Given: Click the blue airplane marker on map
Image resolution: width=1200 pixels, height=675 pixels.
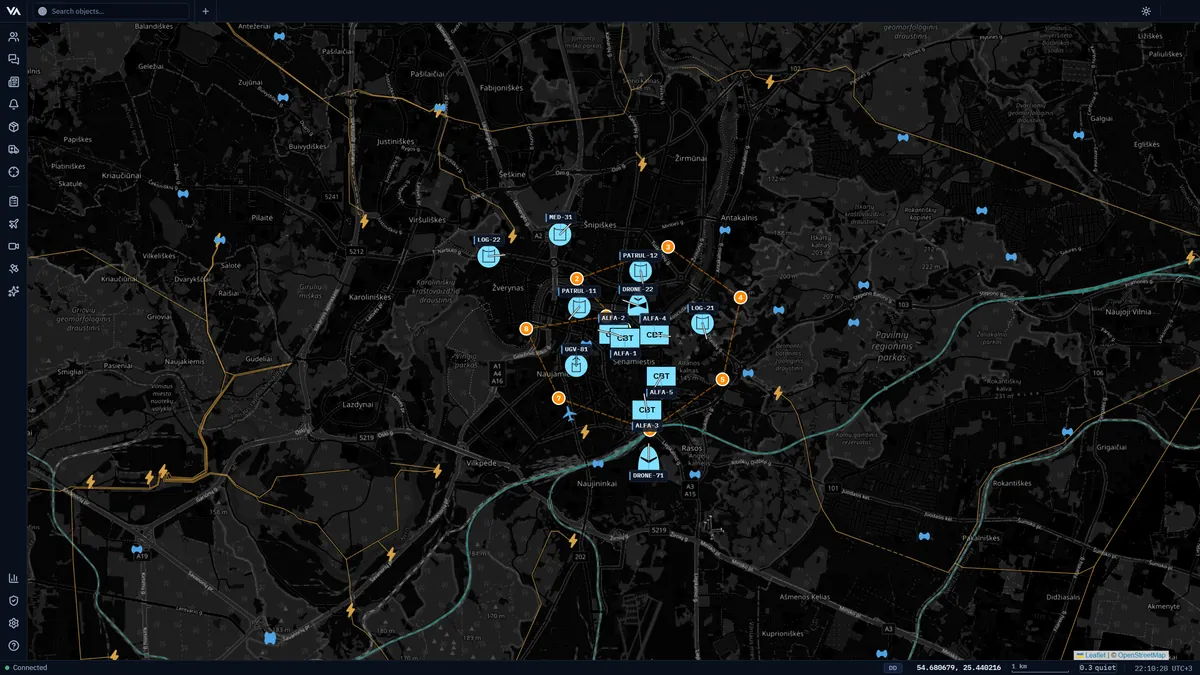Looking at the screenshot, I should 570,413.
